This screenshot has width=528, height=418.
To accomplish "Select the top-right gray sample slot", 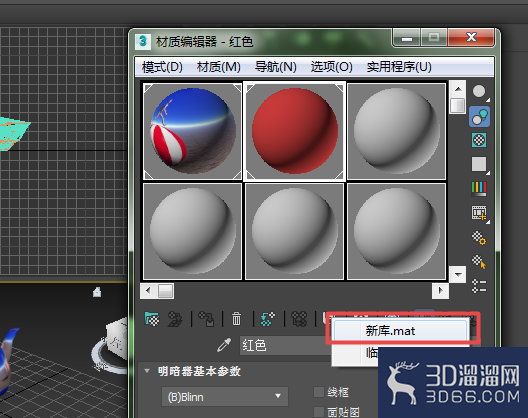I will click(x=396, y=131).
